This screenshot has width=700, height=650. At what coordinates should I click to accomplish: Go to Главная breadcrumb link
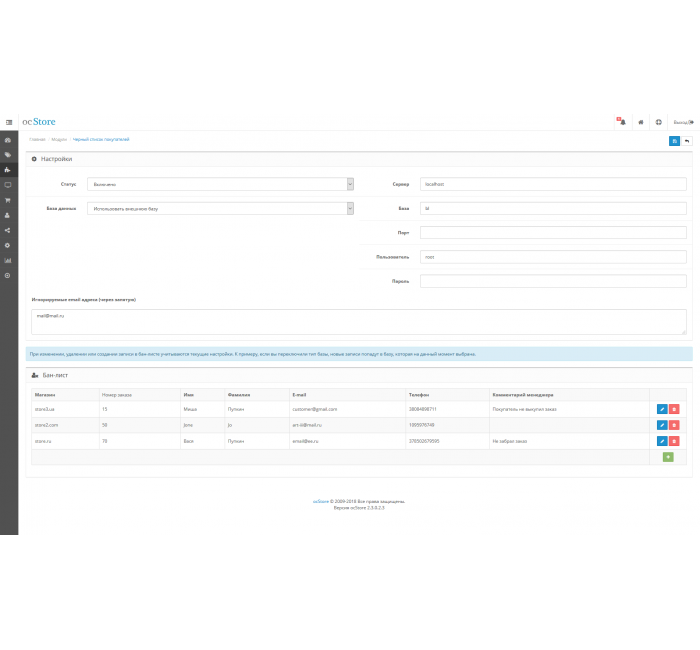point(38,139)
